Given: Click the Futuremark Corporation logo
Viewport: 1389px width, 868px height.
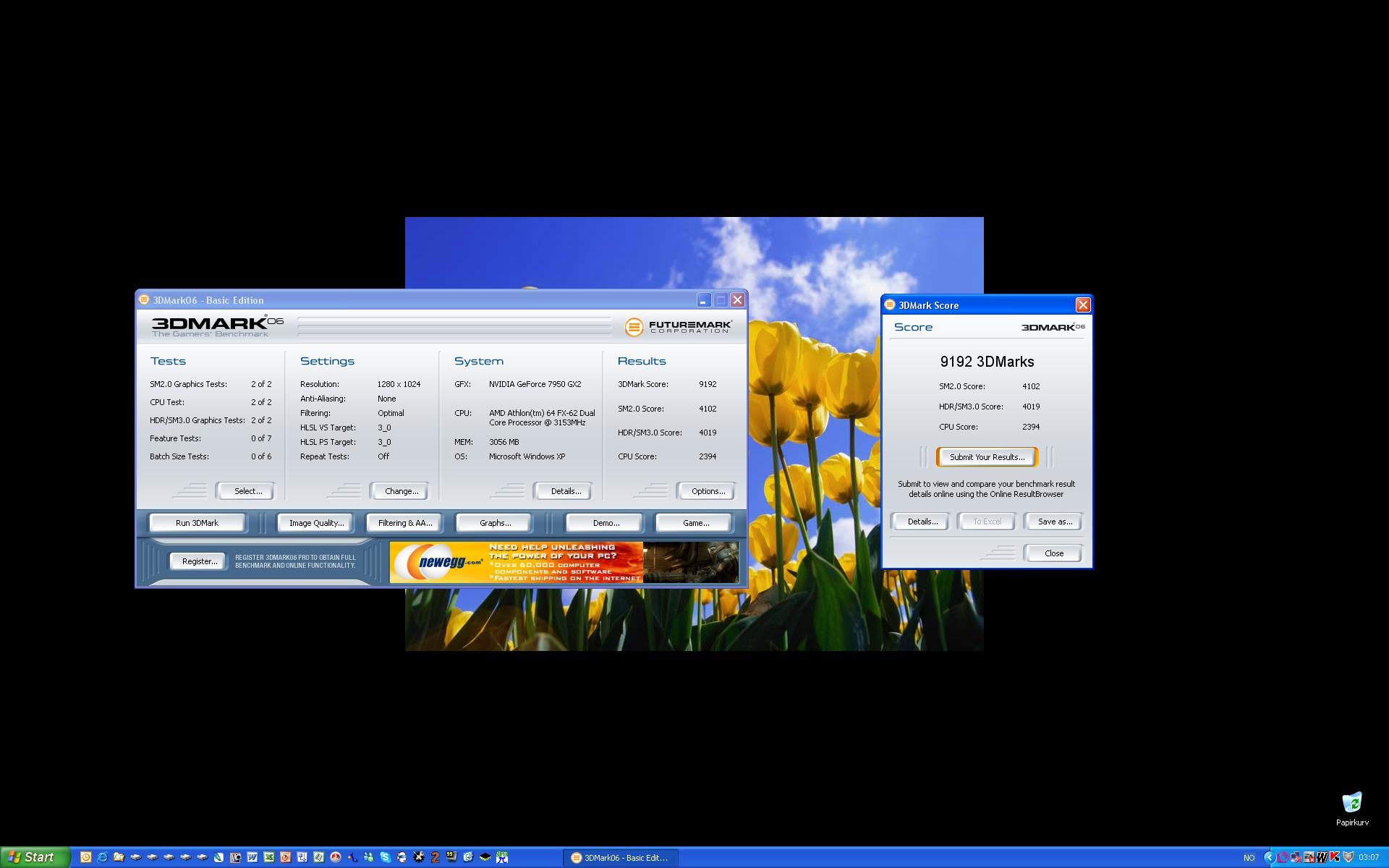Looking at the screenshot, I should (678, 327).
